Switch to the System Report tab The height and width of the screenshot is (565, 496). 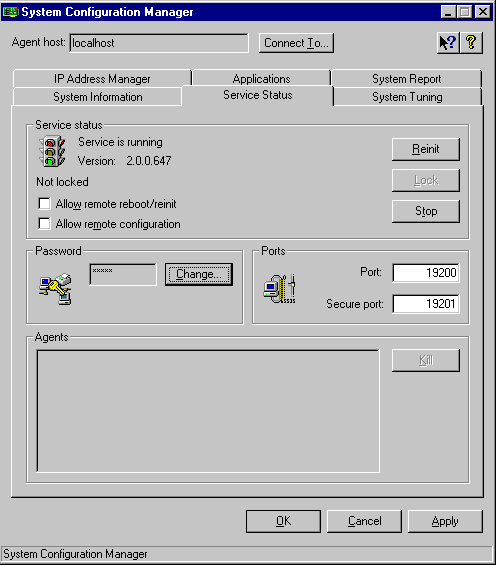[x=407, y=79]
